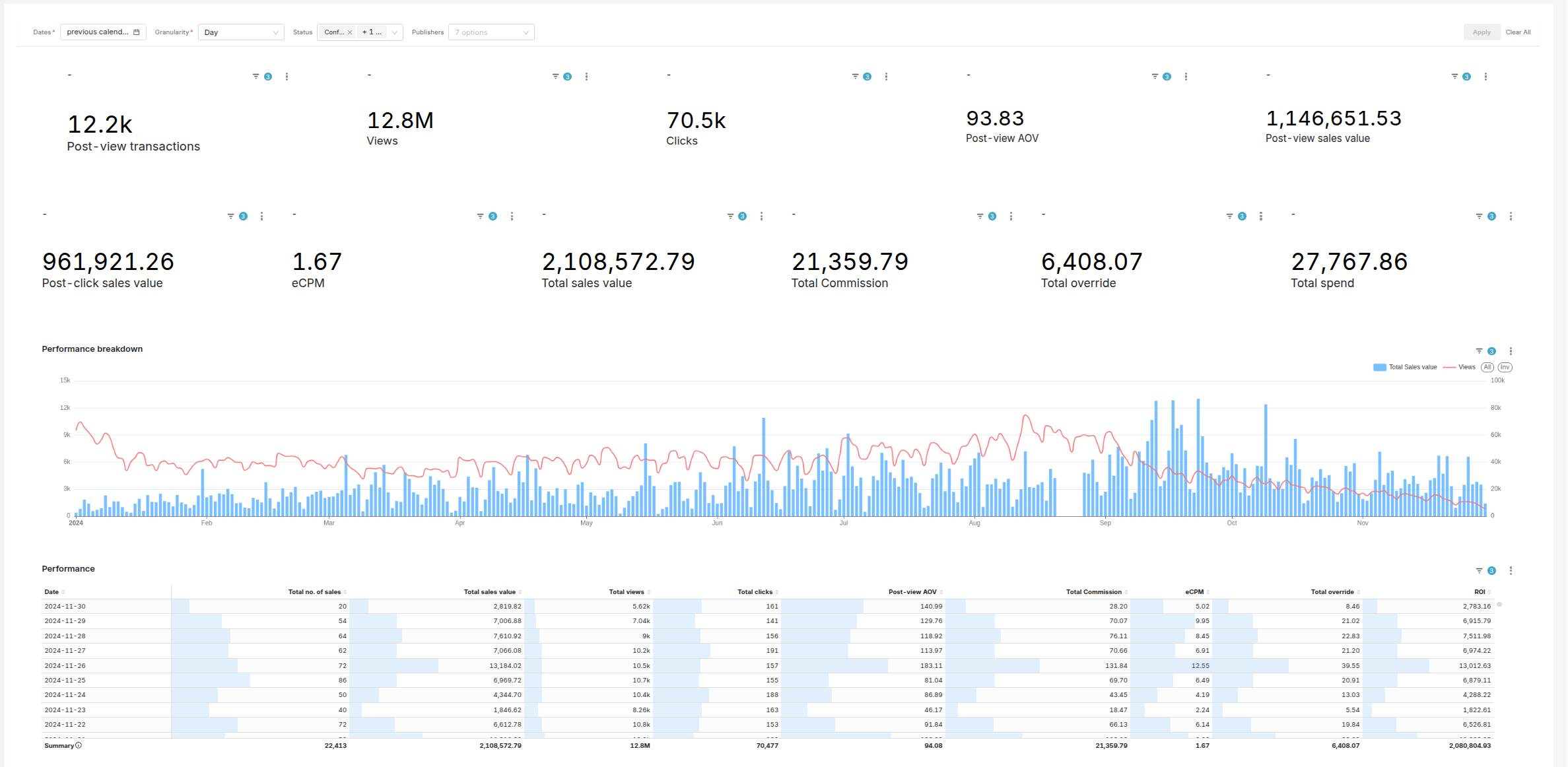Click the All legend selector button

click(1487, 368)
